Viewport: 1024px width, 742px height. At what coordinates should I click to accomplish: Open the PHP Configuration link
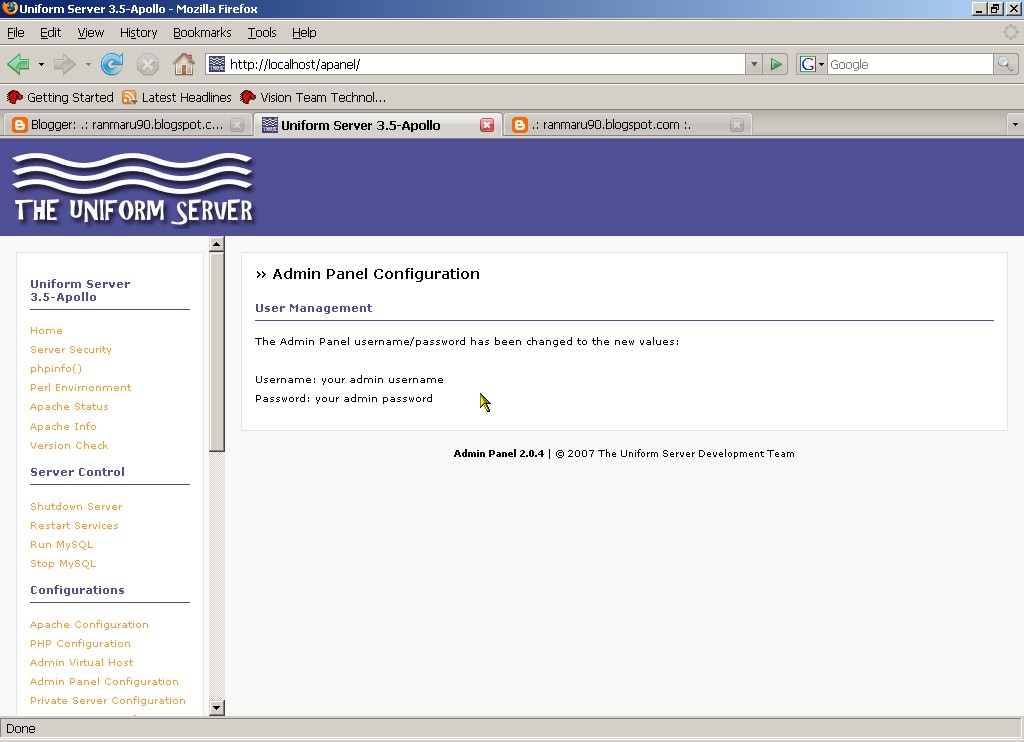pyautogui.click(x=80, y=643)
